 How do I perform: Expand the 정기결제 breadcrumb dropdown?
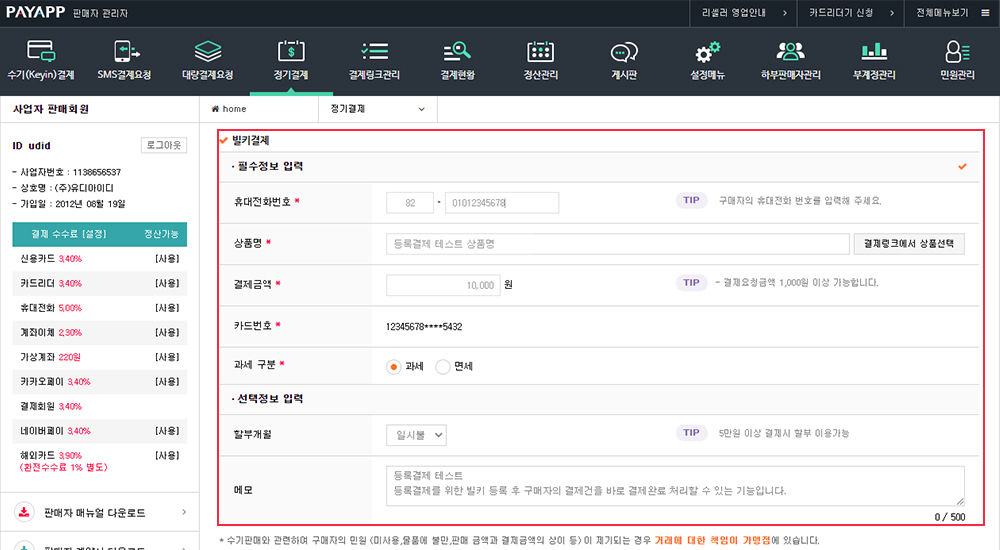pos(377,108)
